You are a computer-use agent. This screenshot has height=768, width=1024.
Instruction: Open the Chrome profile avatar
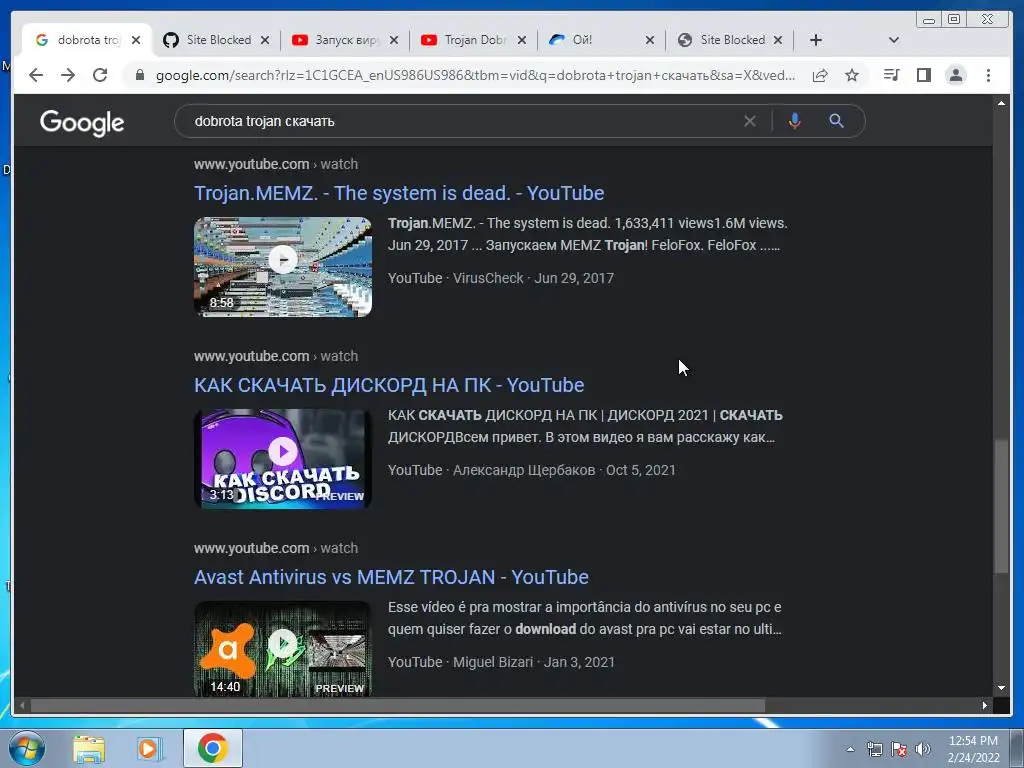click(x=955, y=75)
